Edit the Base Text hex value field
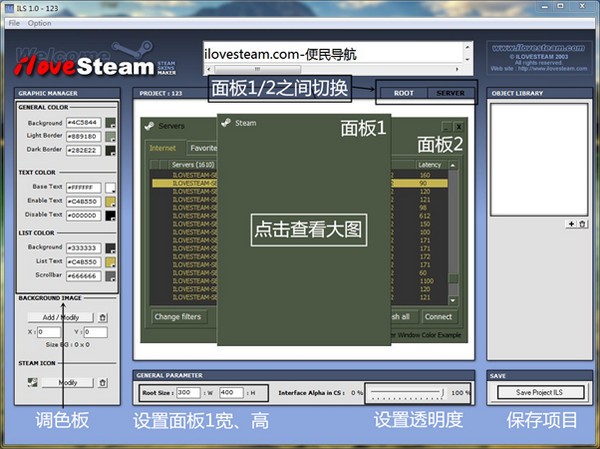Image resolution: width=600 pixels, height=449 pixels. tap(84, 188)
